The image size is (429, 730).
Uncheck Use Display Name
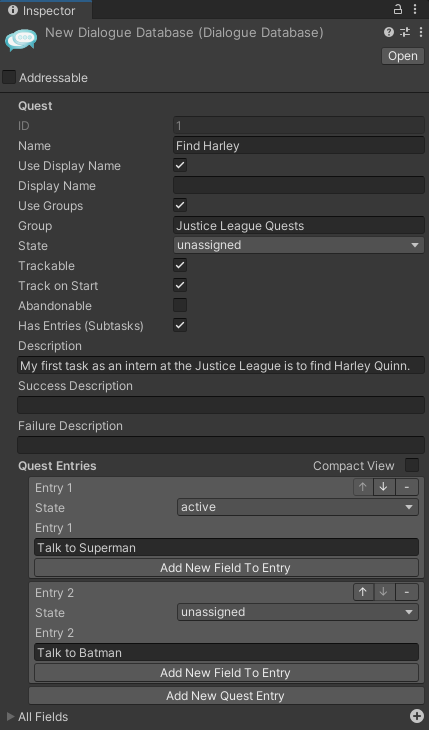point(180,165)
